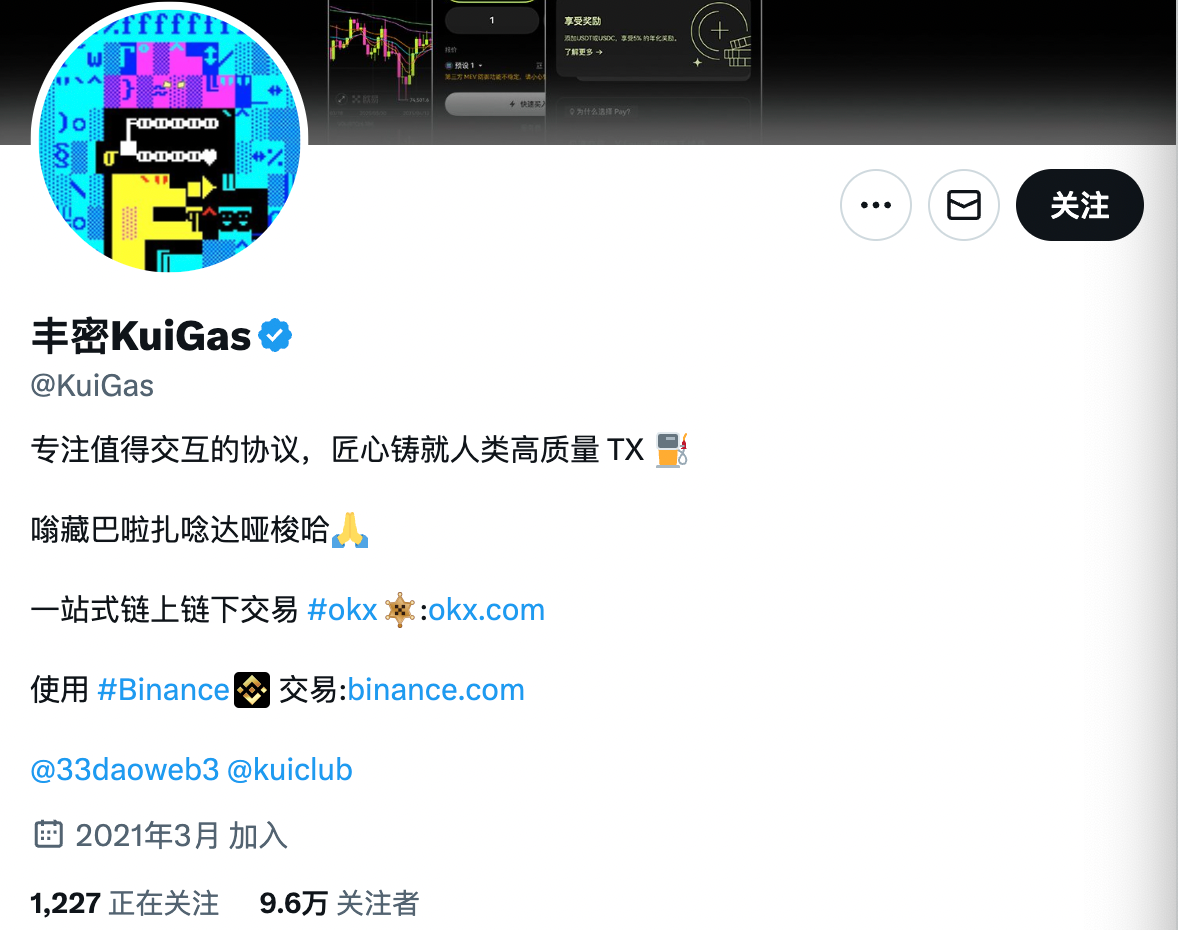Screen dimensions: 1178x930
Task: Click the Binance logo emoji
Action: (252, 690)
